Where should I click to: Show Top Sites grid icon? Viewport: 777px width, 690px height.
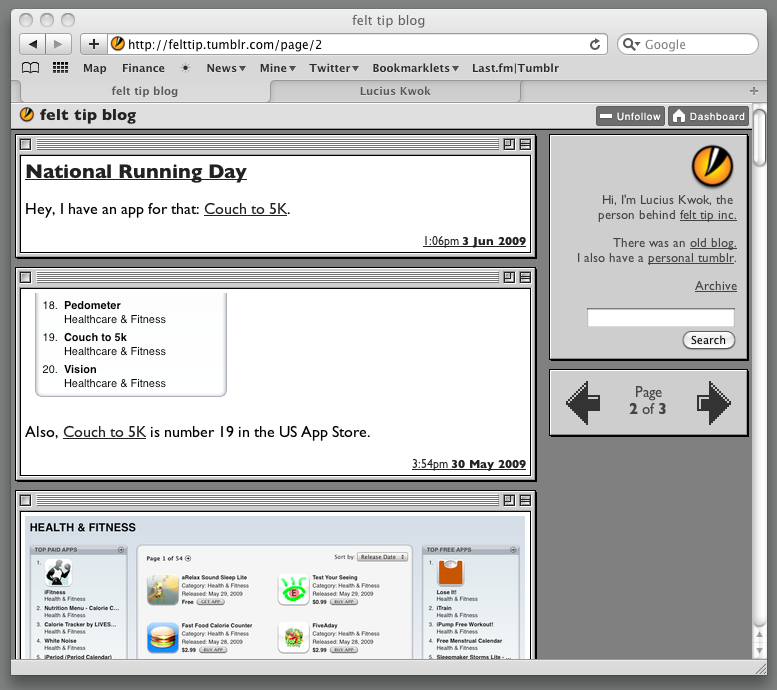pos(60,68)
